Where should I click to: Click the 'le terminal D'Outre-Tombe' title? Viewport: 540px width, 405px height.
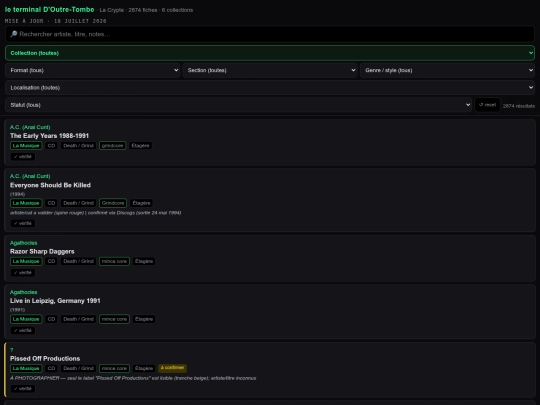[x=49, y=10]
